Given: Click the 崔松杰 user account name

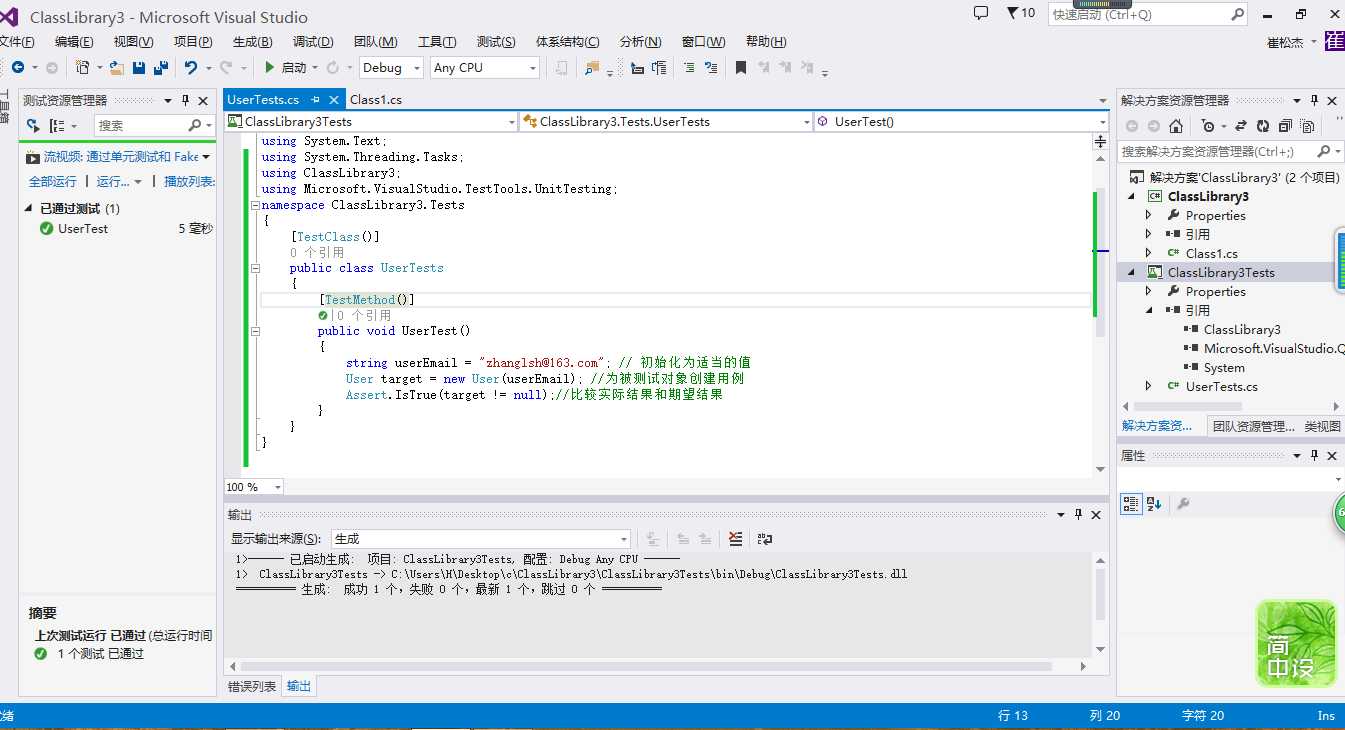Looking at the screenshot, I should pos(1285,42).
